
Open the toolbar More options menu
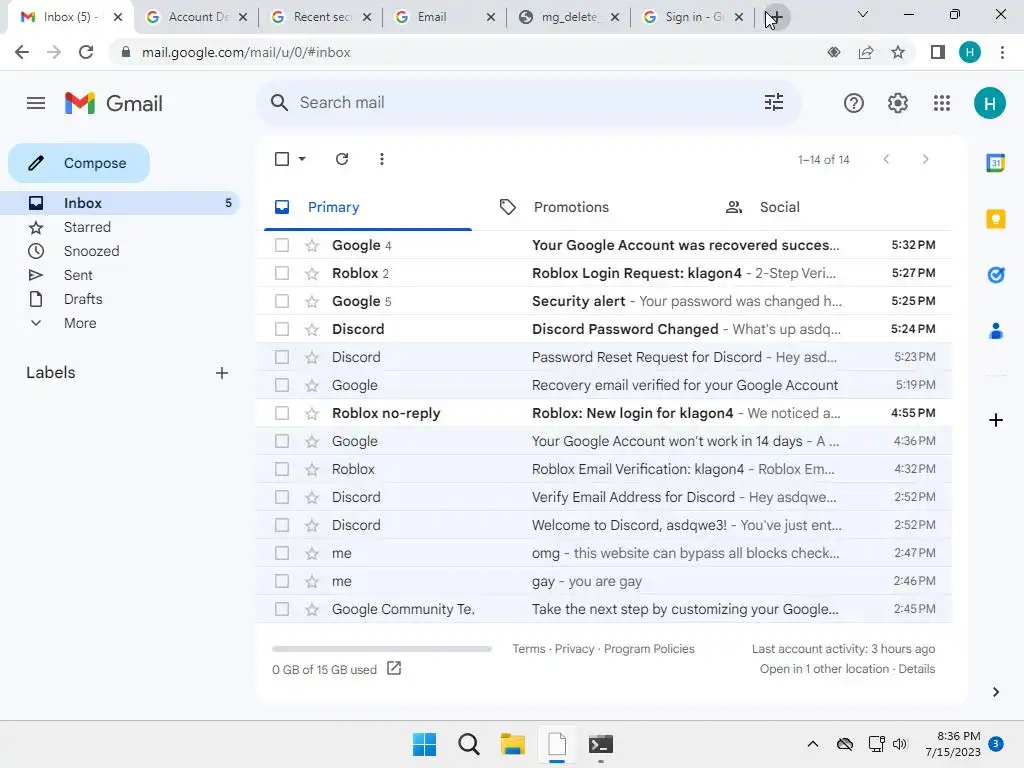382,159
